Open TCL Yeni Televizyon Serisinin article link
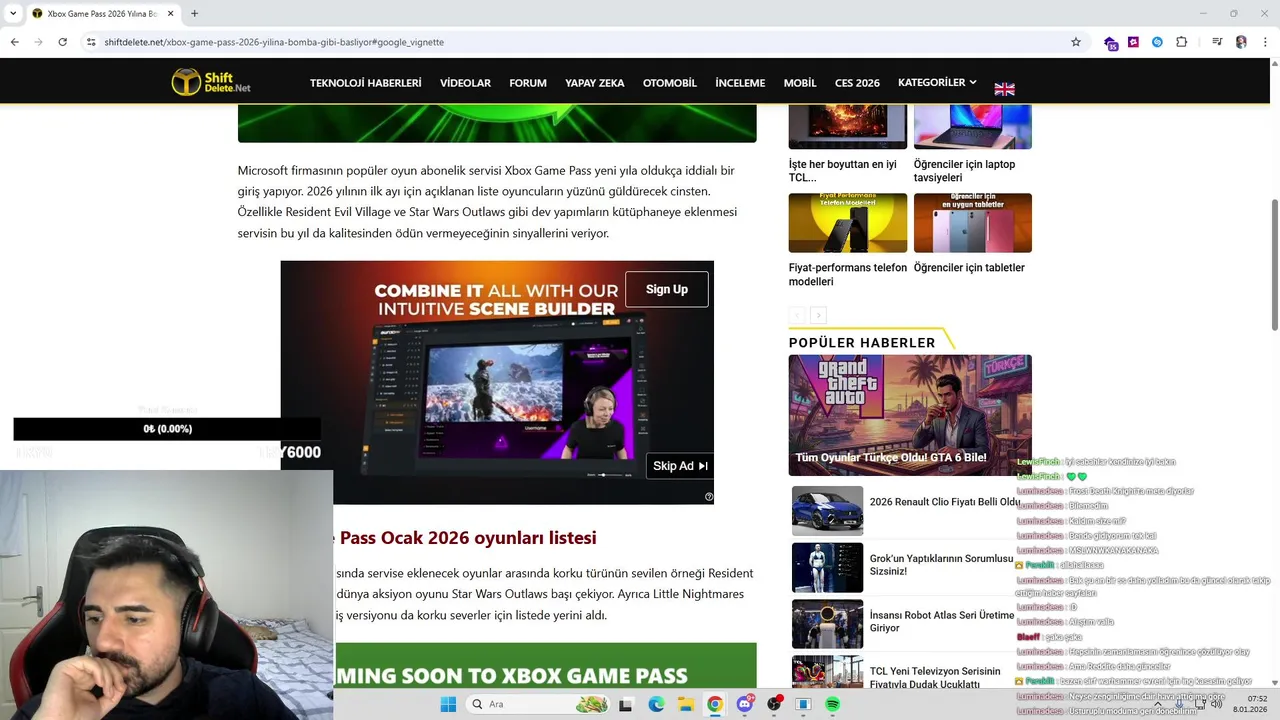The height and width of the screenshot is (720, 1280). pos(935,678)
